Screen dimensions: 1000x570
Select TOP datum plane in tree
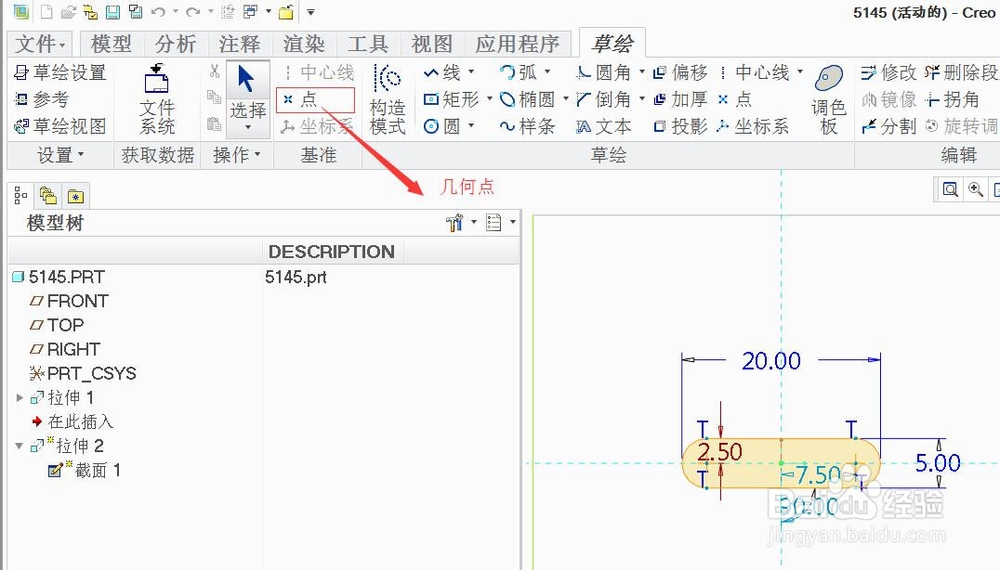57,325
